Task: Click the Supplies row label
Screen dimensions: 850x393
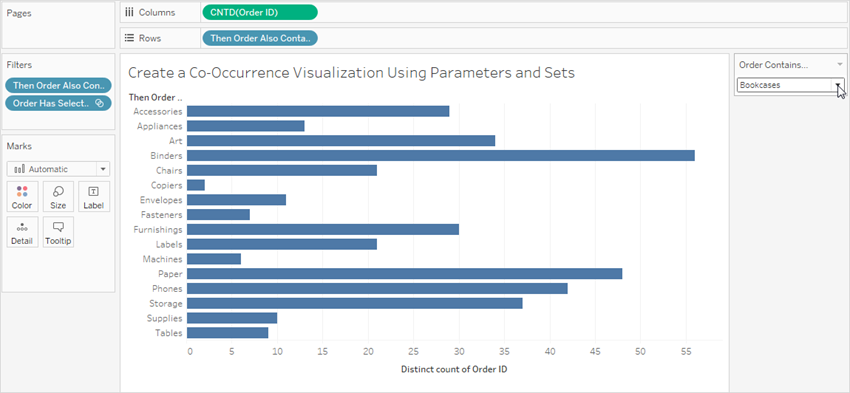Action: [165, 318]
